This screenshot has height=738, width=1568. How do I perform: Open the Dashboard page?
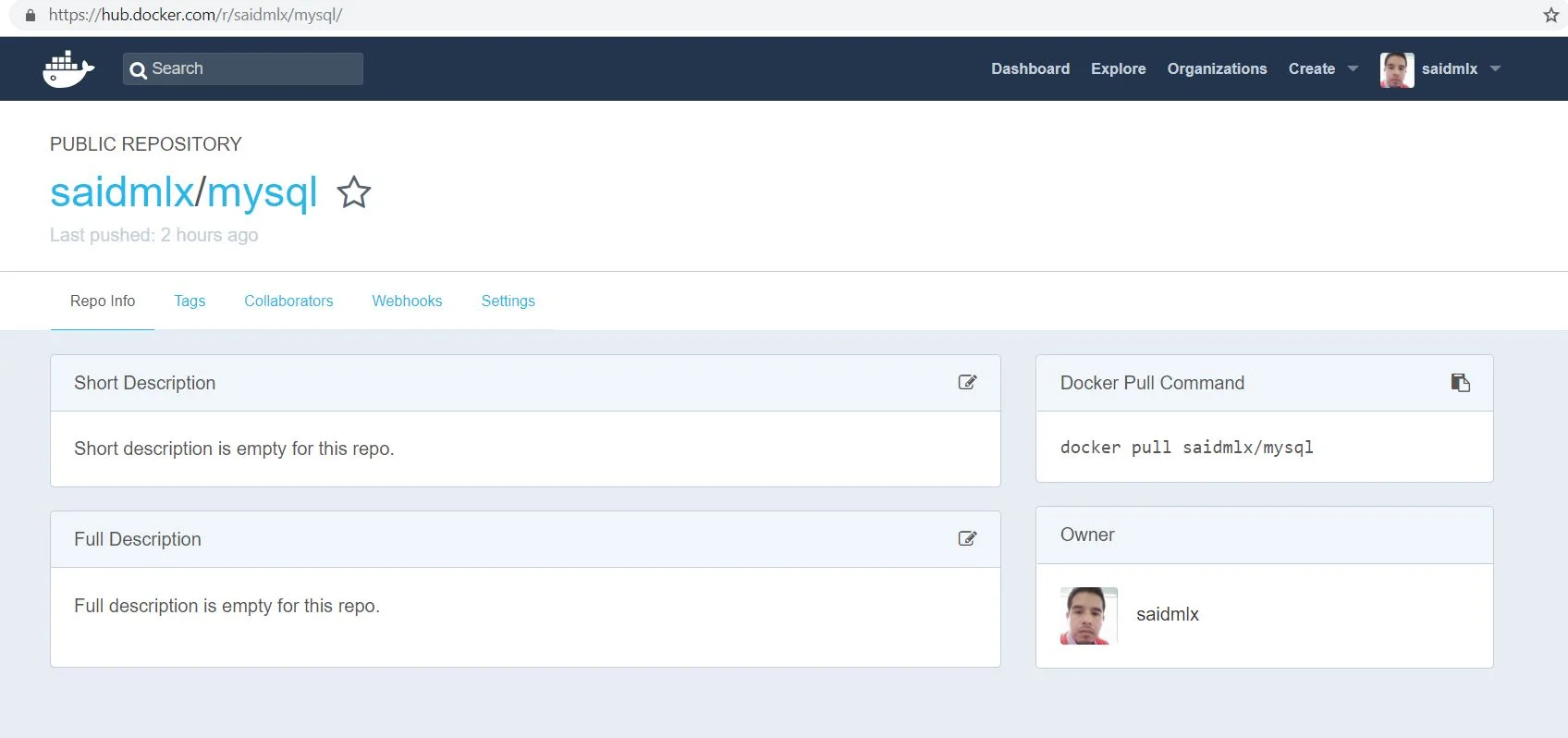[x=1030, y=68]
